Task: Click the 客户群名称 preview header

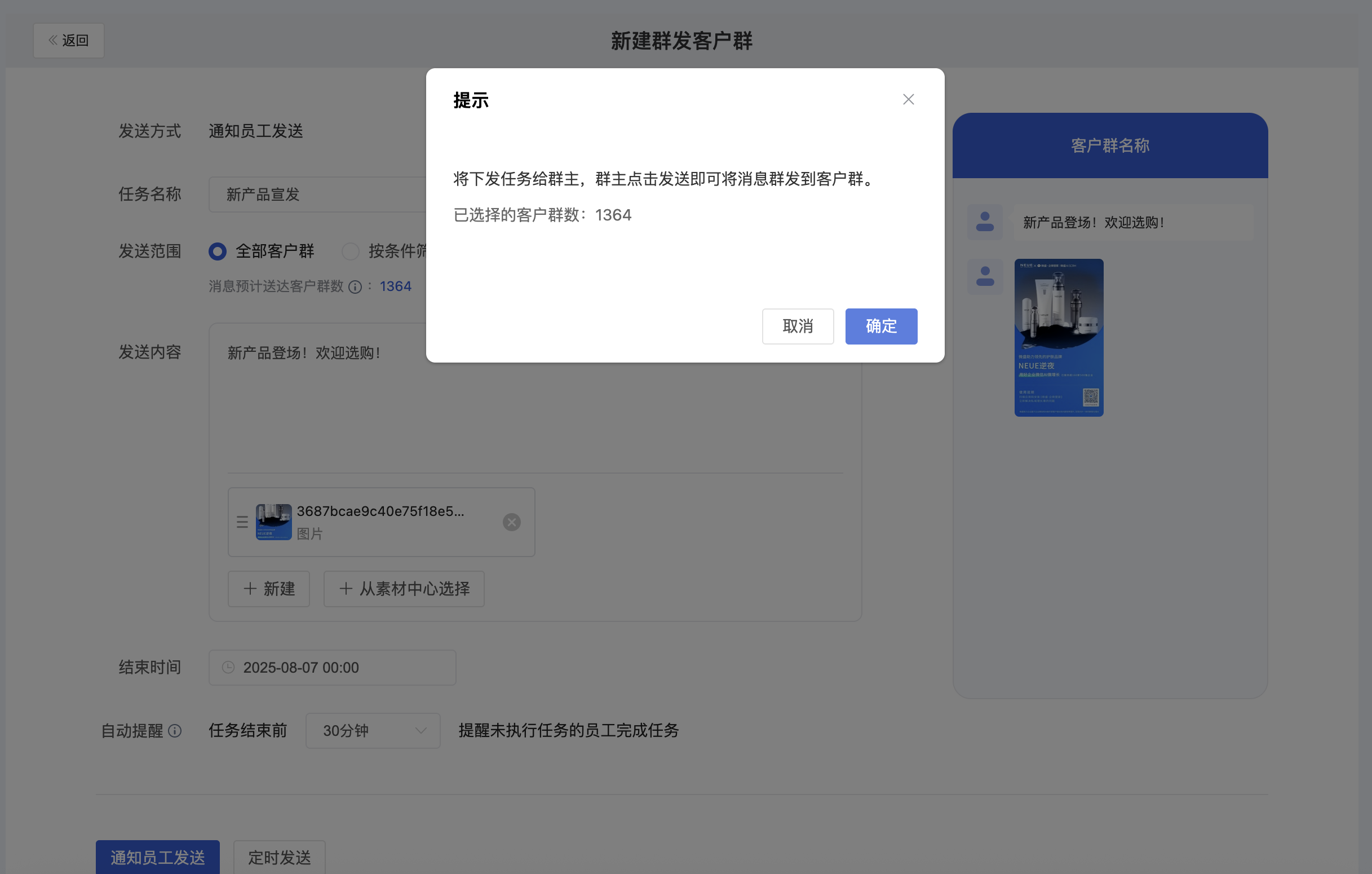Action: 1110,145
